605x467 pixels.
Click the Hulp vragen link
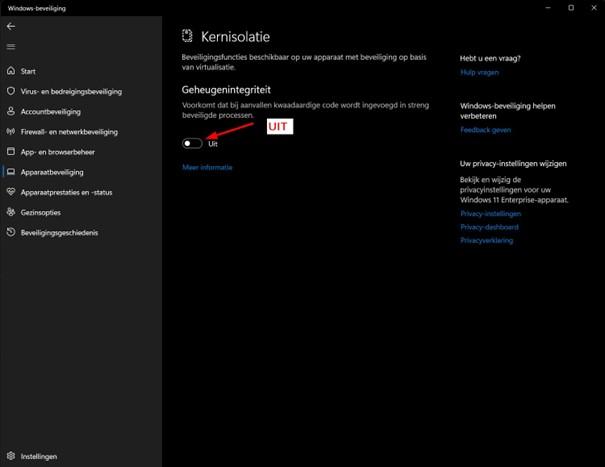479,72
